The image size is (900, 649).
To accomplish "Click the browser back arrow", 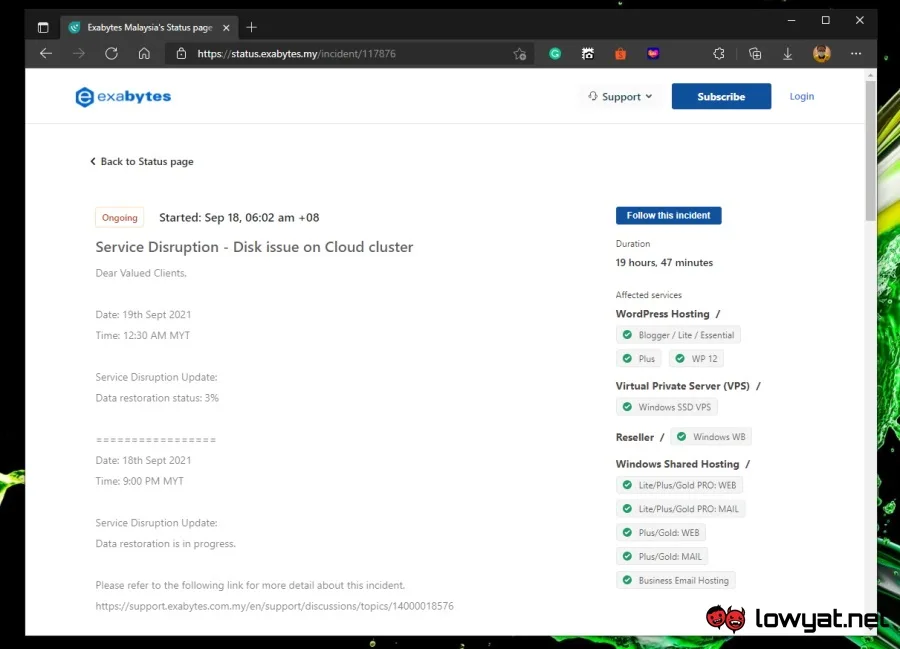I will click(46, 53).
